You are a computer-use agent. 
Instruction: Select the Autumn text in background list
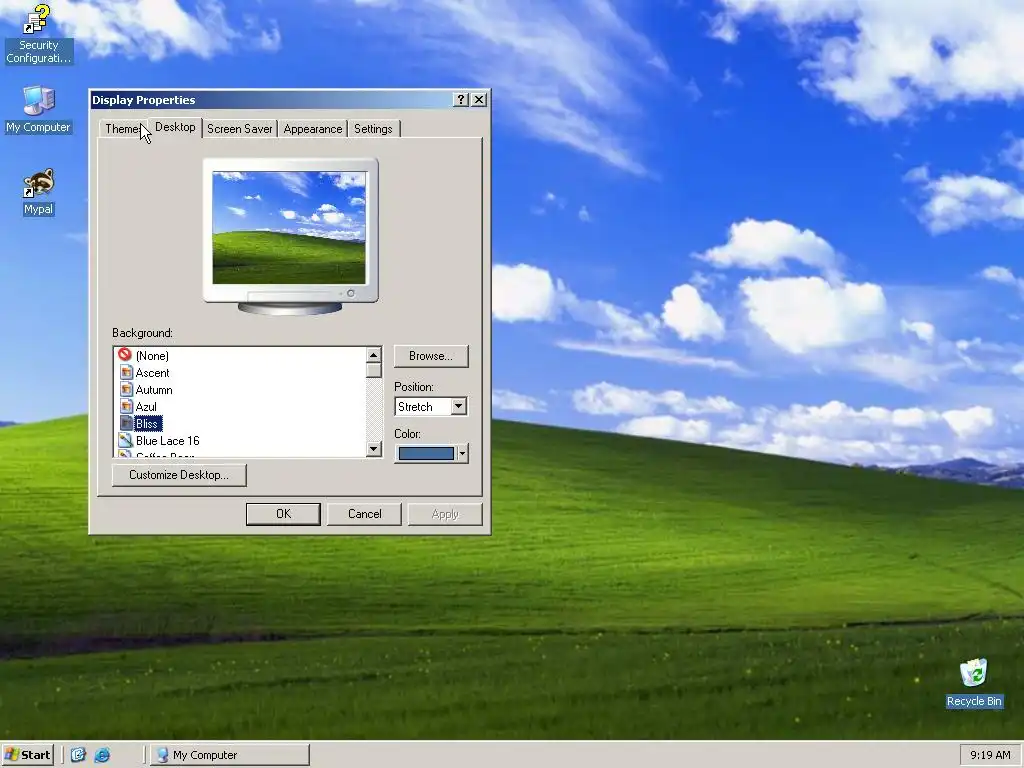[154, 390]
